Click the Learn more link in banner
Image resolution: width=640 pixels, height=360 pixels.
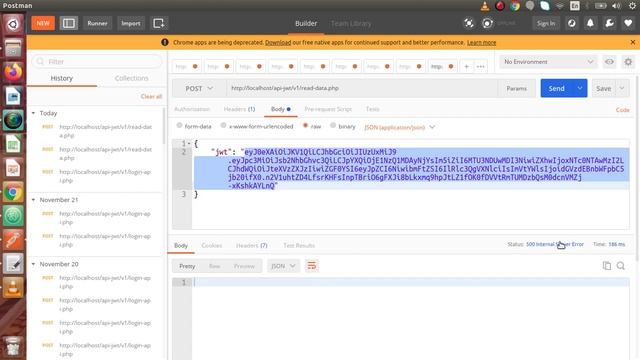coord(481,42)
